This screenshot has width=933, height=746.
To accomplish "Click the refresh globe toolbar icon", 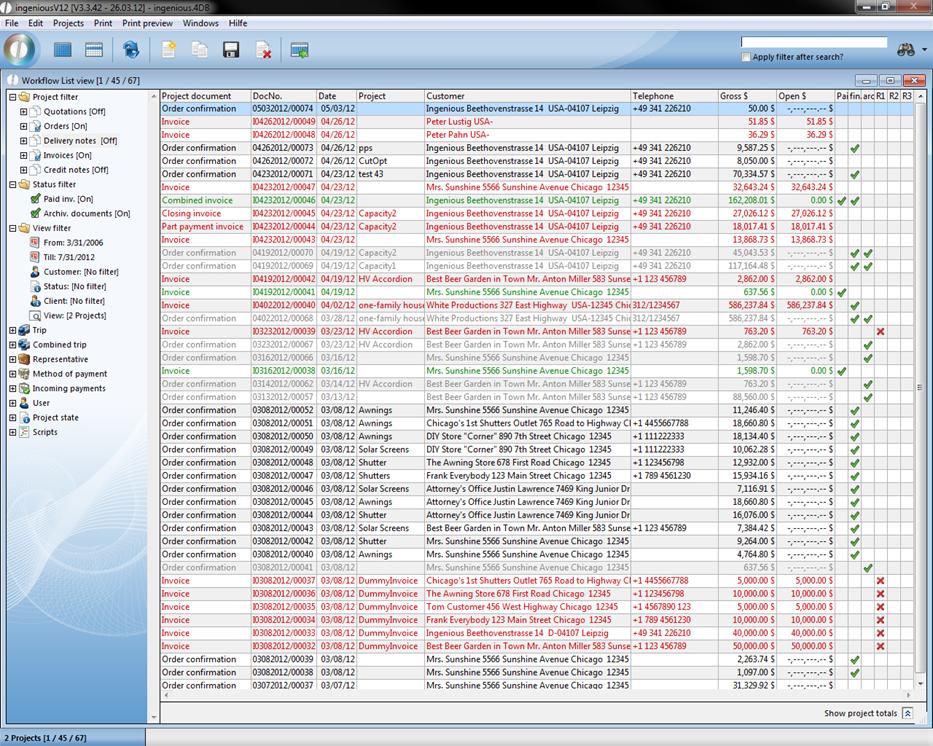I will (x=131, y=50).
